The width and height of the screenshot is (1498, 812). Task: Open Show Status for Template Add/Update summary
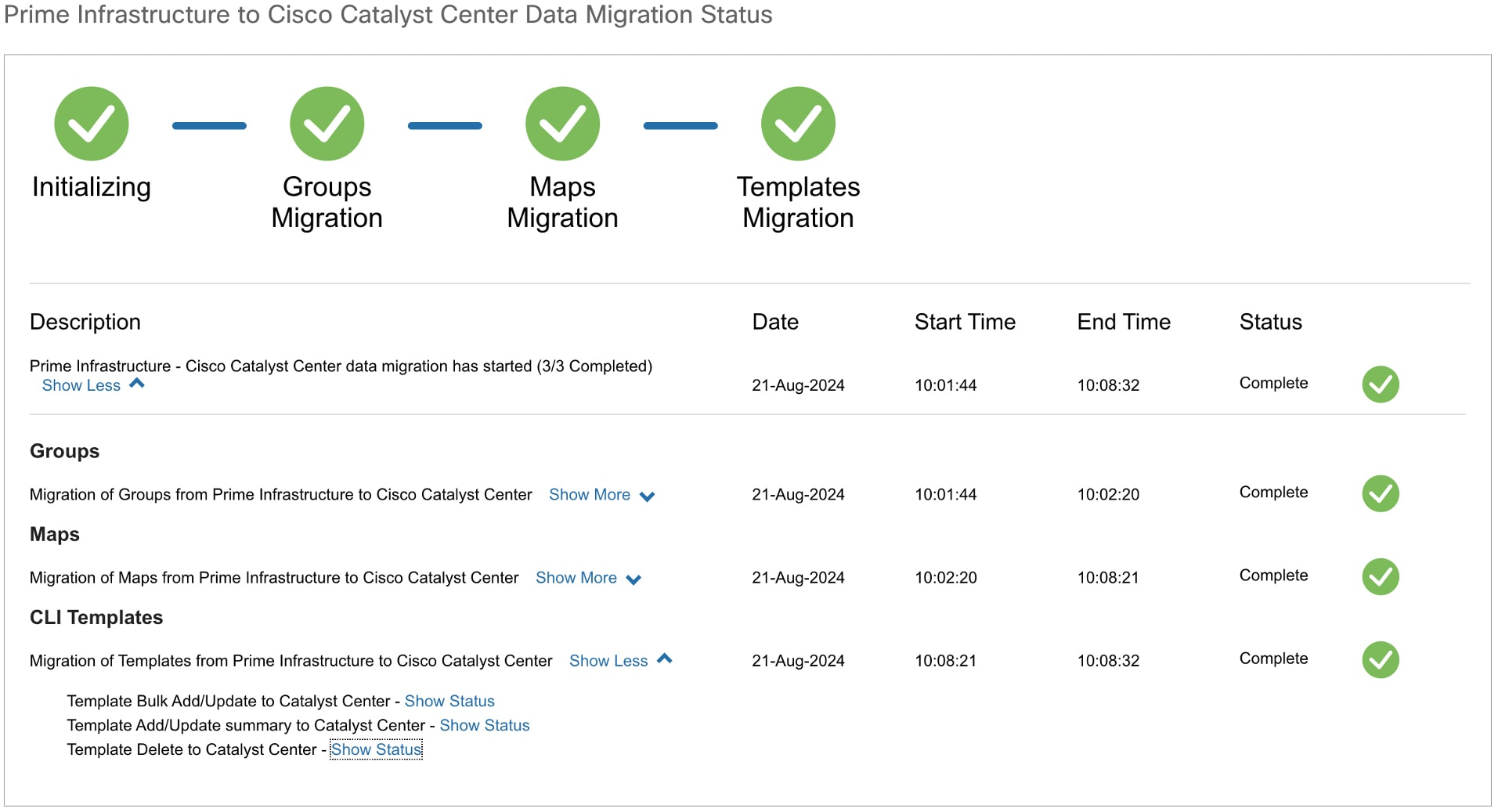485,725
